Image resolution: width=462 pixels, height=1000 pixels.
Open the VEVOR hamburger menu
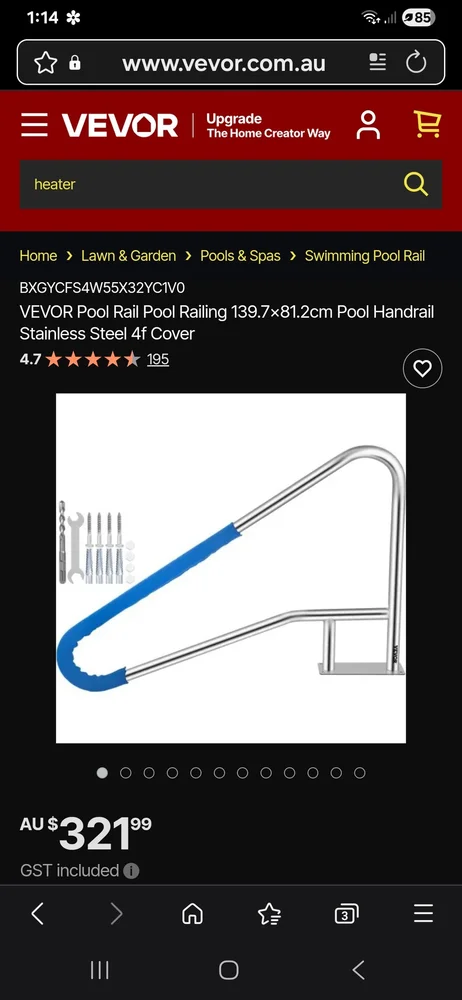[x=34, y=125]
